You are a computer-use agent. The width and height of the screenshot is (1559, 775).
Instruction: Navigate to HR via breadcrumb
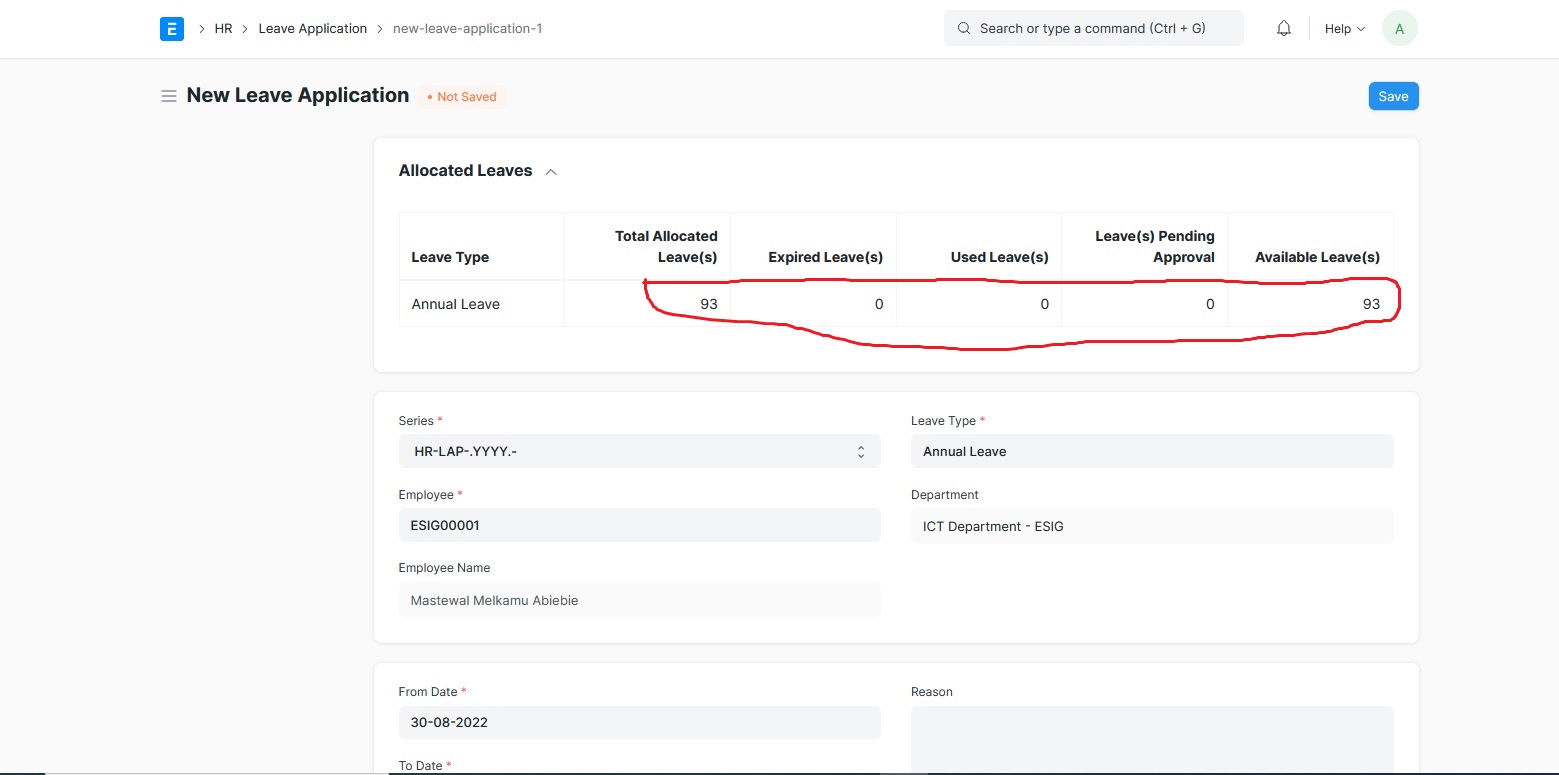pyautogui.click(x=224, y=28)
